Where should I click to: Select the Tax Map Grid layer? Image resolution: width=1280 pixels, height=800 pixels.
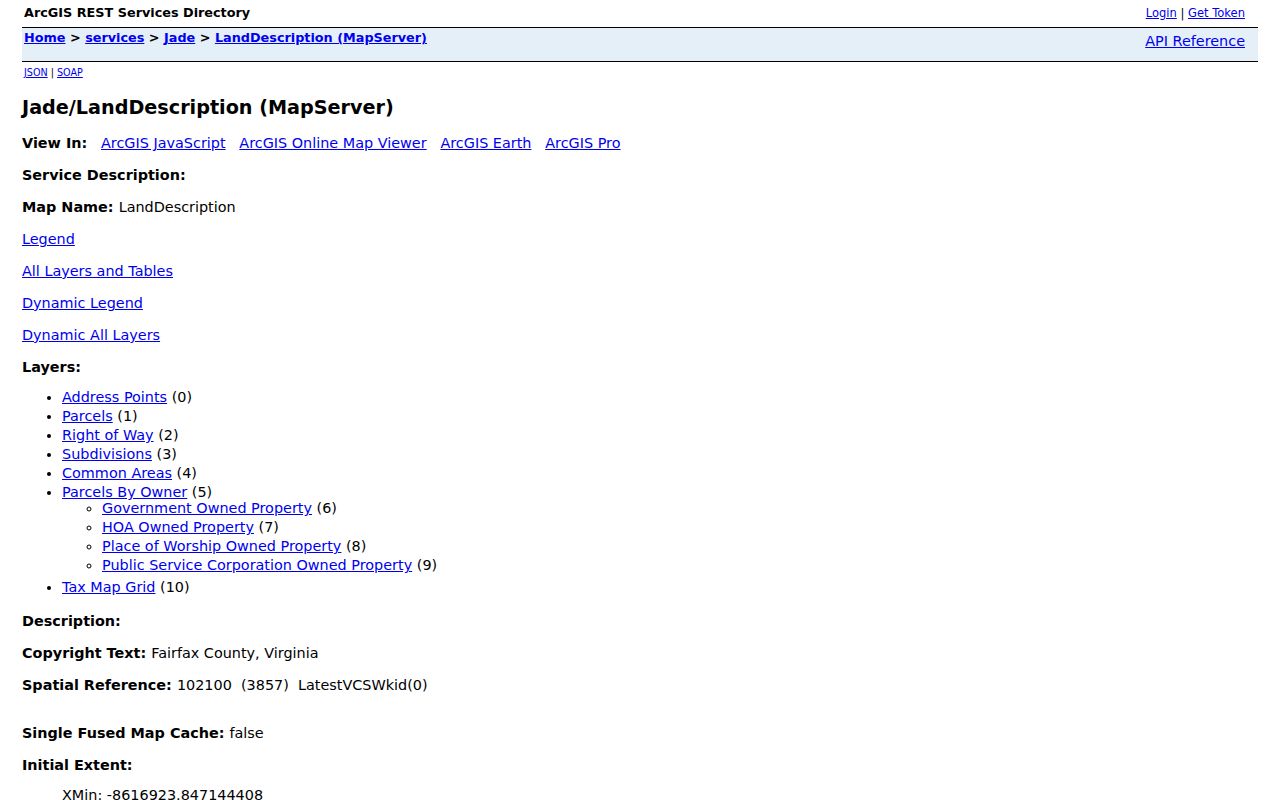(108, 587)
